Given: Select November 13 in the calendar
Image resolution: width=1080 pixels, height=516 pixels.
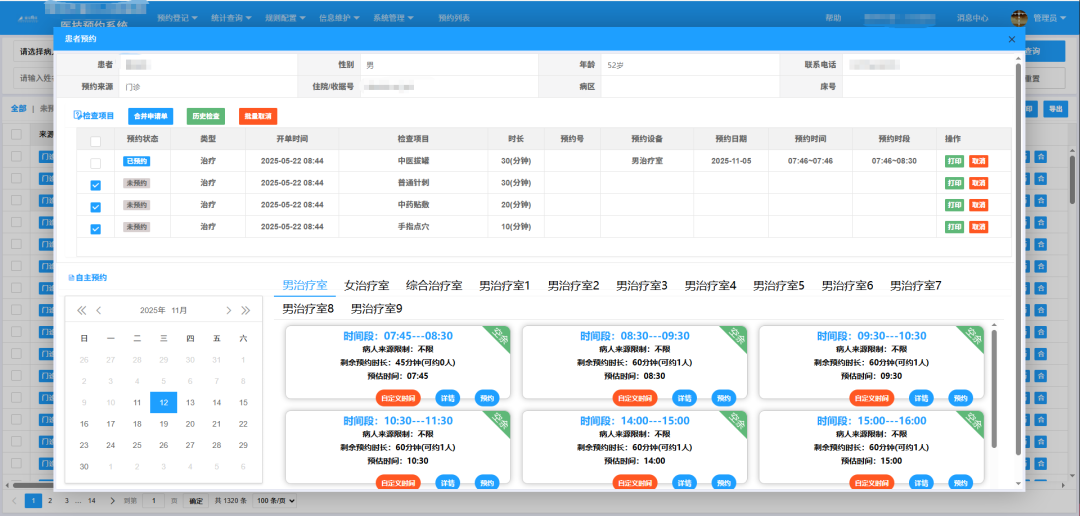Looking at the screenshot, I should tap(190, 402).
